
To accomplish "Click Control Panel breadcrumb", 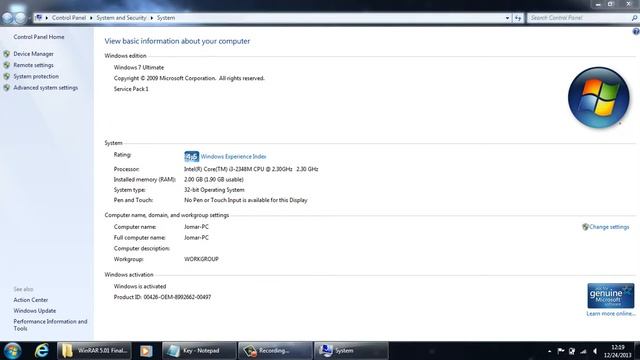I will click(69, 18).
